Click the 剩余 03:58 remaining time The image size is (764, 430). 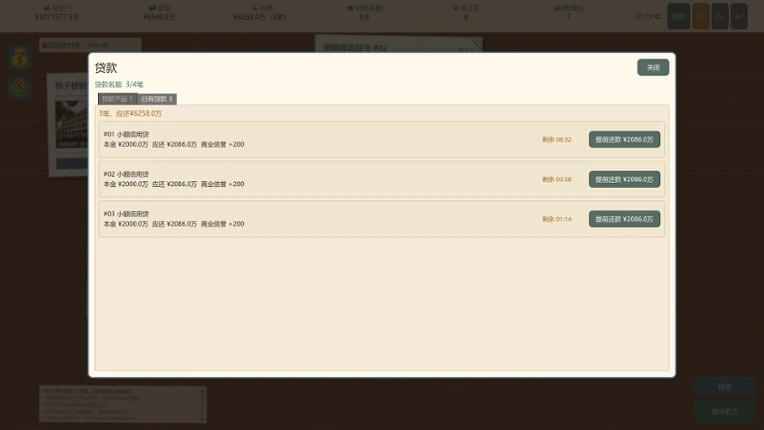click(x=556, y=179)
